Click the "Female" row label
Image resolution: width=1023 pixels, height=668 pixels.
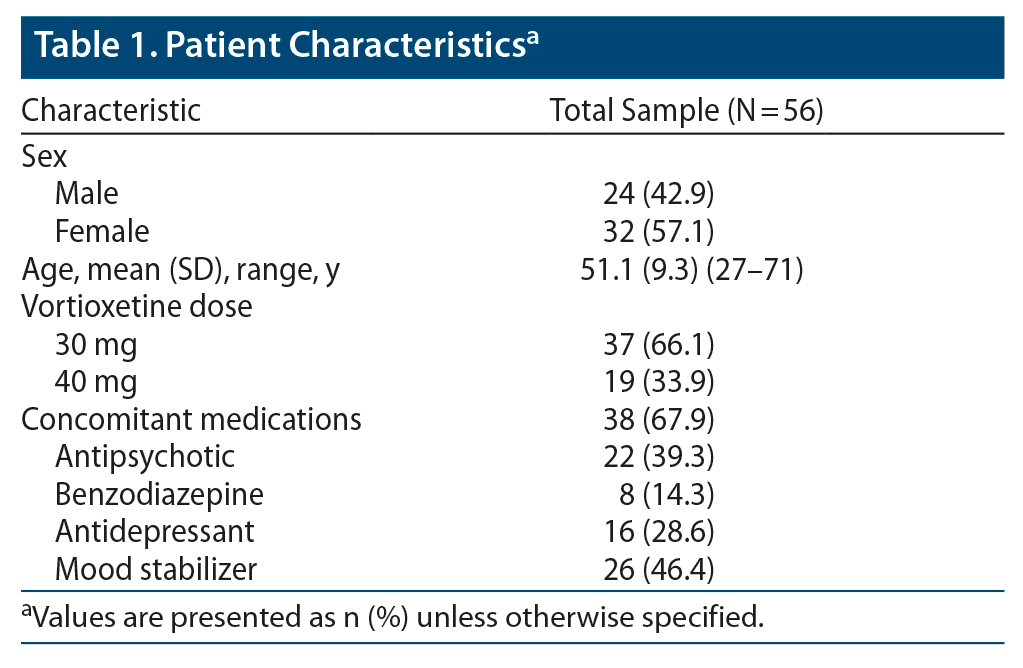click(x=102, y=231)
